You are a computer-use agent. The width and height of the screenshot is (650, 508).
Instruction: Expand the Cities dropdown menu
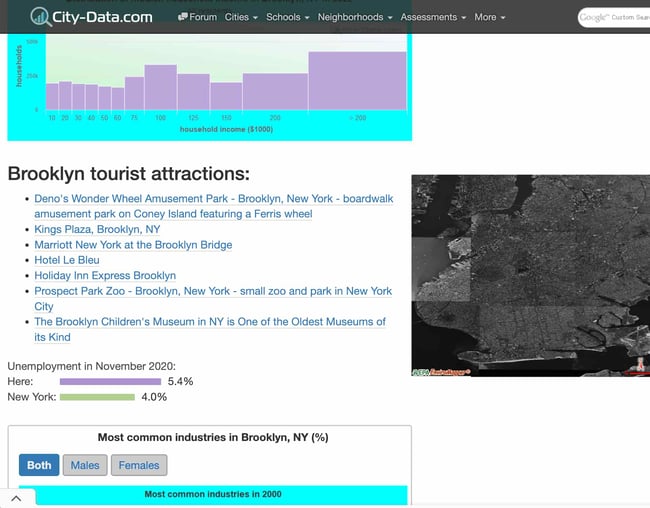[241, 17]
